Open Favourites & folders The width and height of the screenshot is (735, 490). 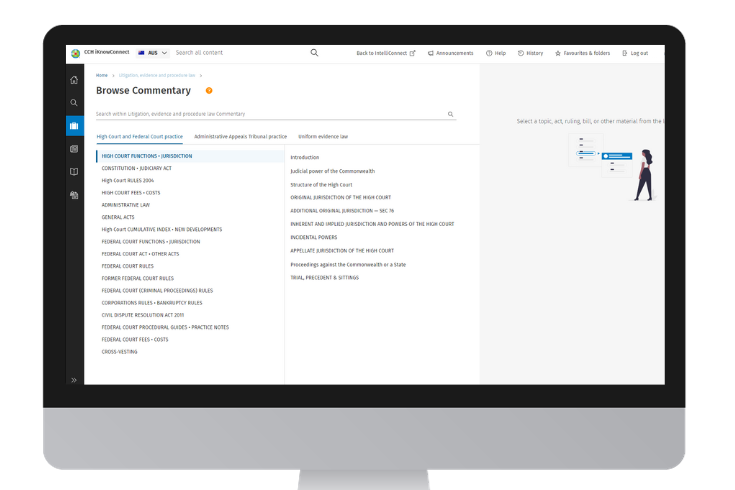point(581,53)
